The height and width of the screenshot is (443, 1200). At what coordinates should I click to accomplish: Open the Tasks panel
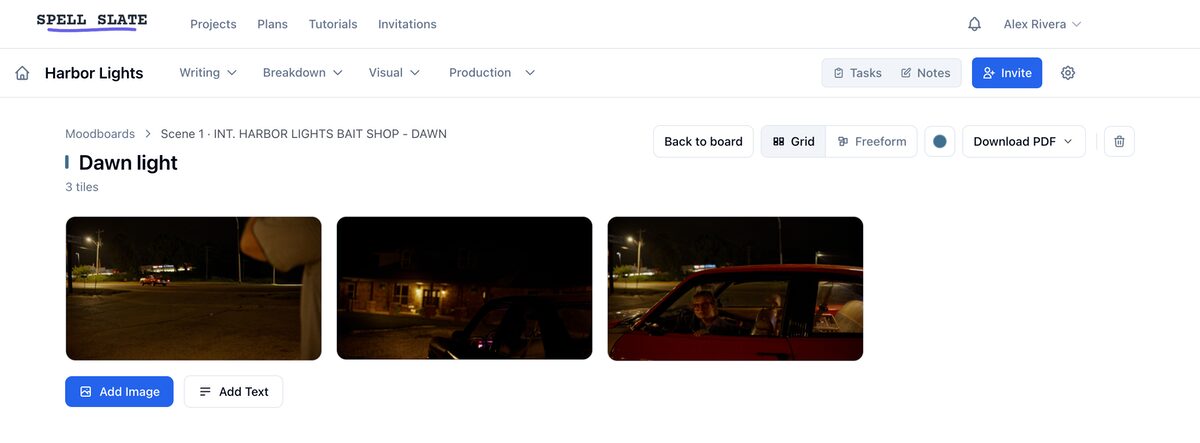coord(857,73)
